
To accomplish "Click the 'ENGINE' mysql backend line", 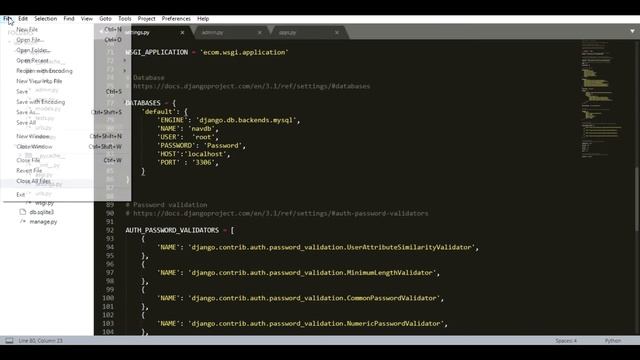I will pyautogui.click(x=229, y=120).
